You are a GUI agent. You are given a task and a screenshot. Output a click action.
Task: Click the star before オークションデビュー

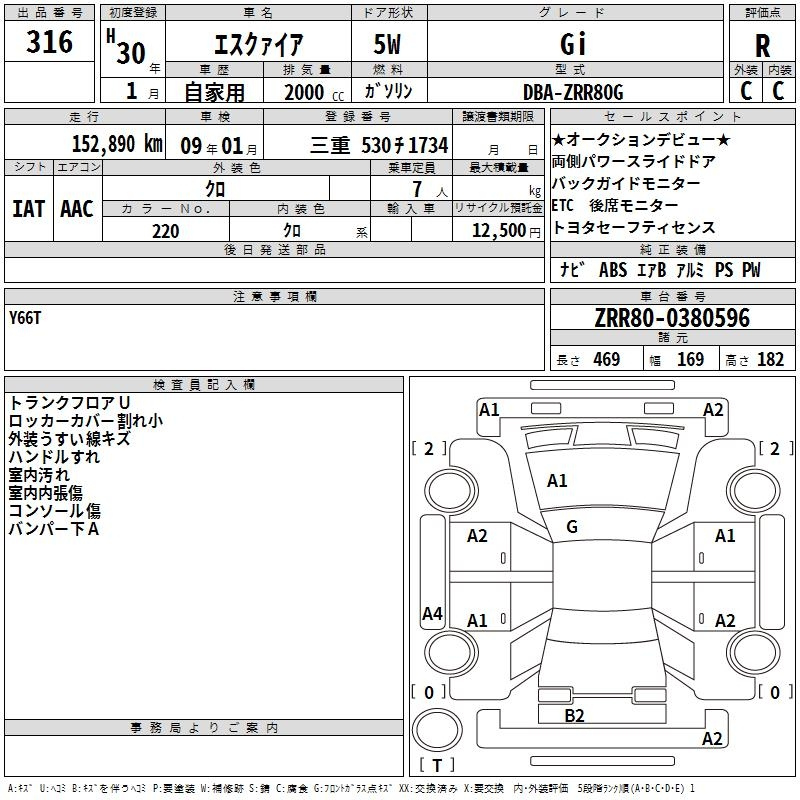pos(558,140)
